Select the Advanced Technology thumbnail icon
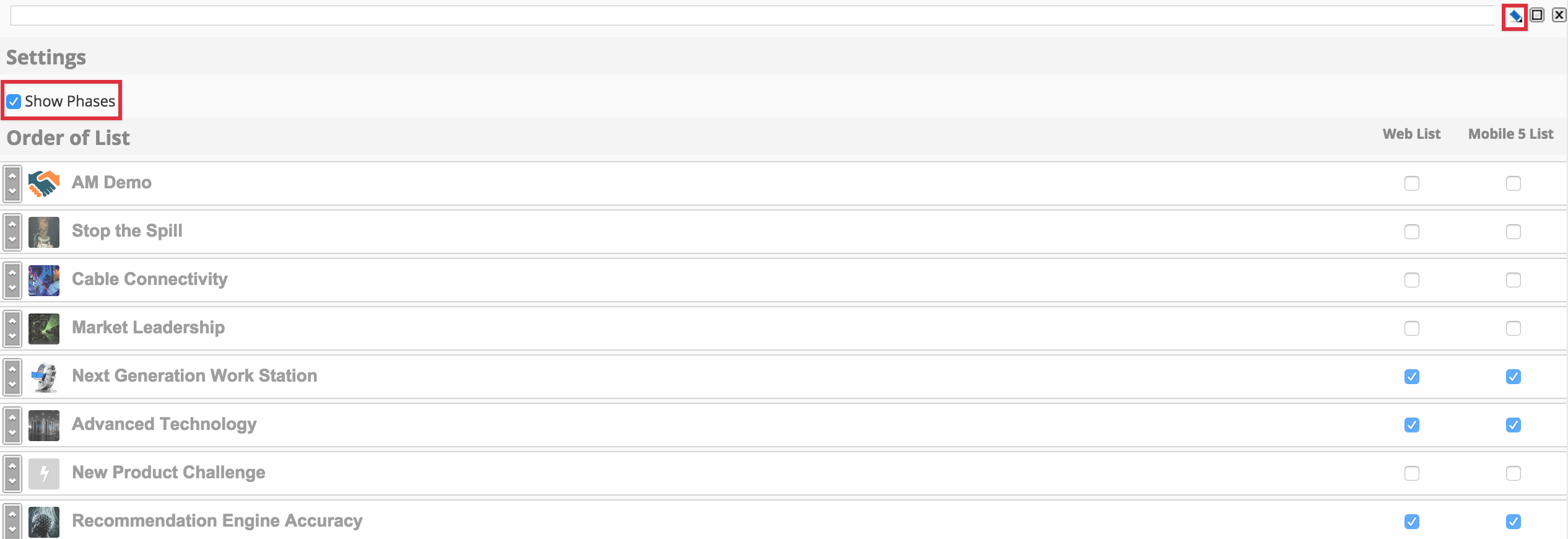This screenshot has width=1568, height=539. [x=44, y=425]
